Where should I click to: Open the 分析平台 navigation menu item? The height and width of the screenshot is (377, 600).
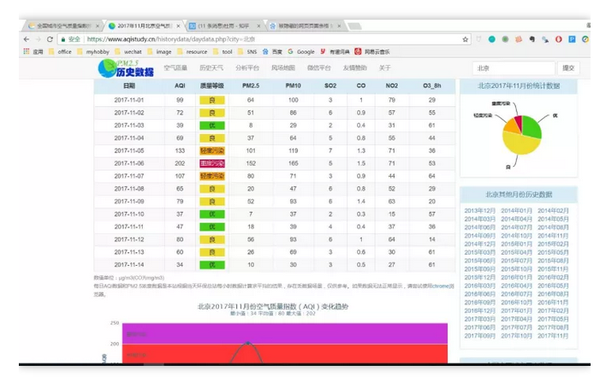point(247,68)
